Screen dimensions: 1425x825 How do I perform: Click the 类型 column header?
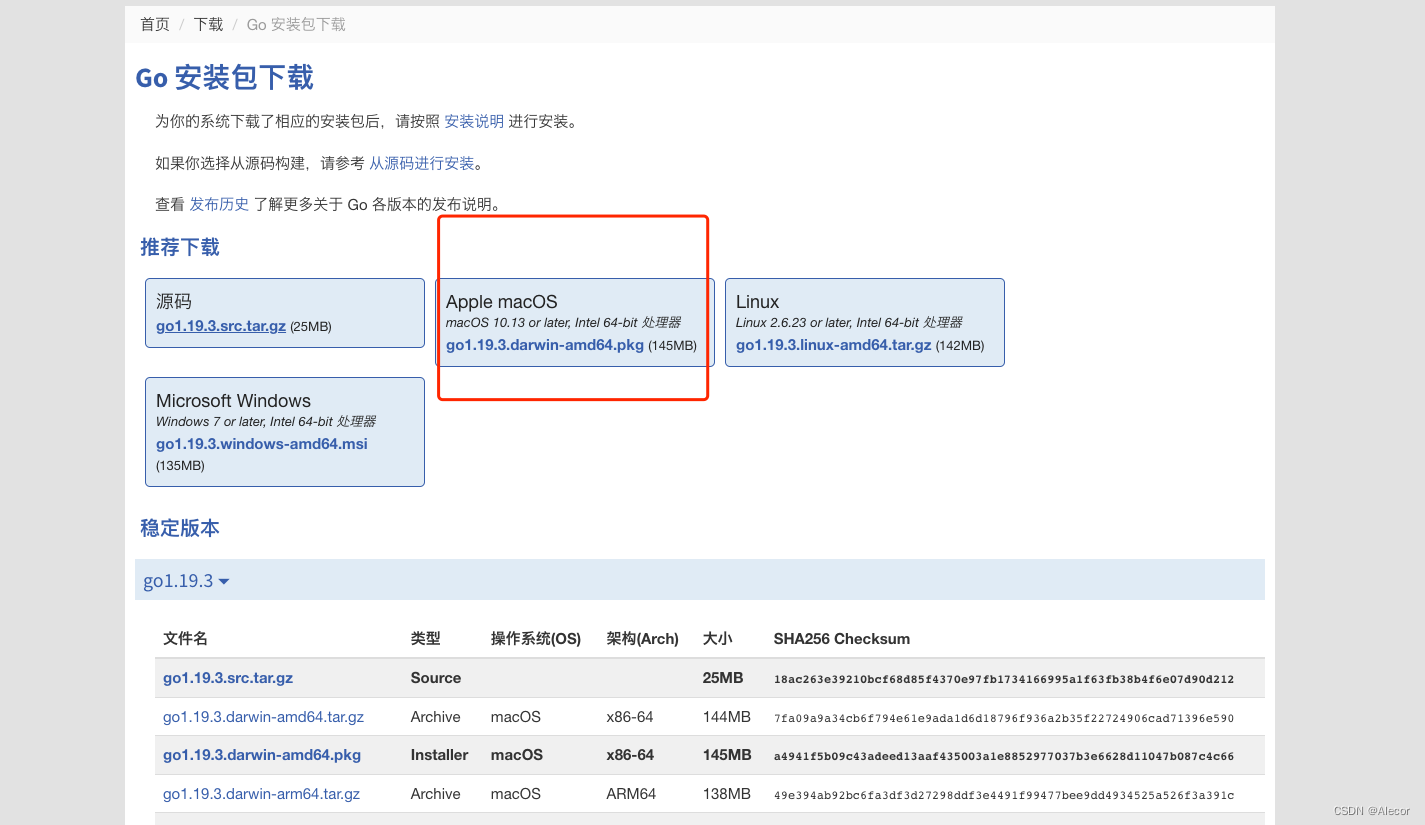point(425,638)
